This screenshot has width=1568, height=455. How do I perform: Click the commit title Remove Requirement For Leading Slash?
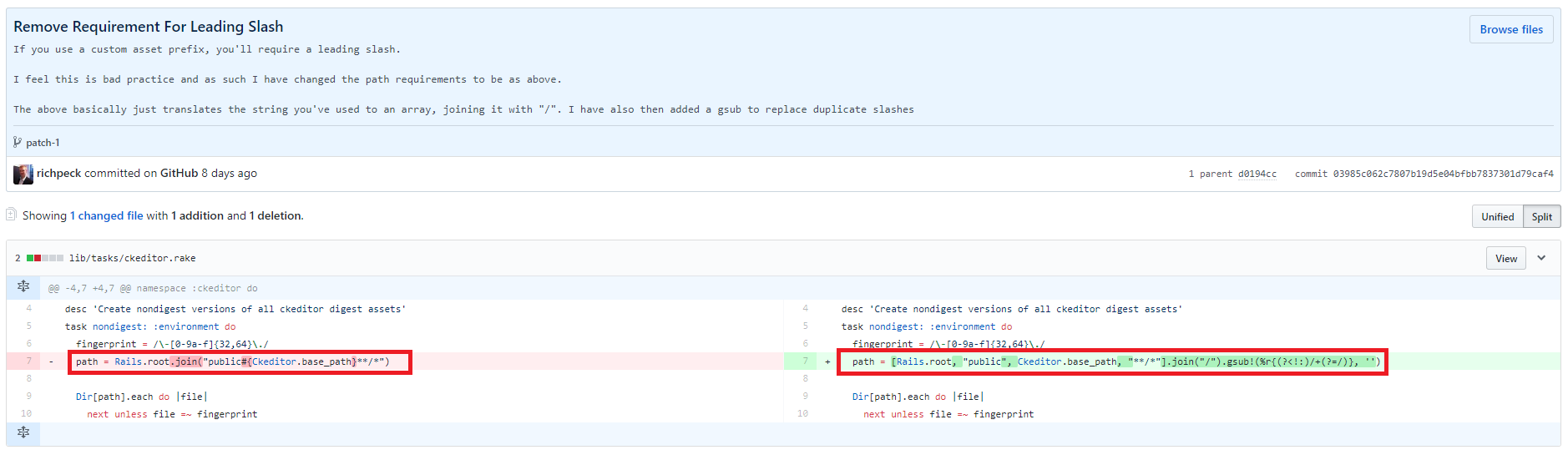pyautogui.click(x=149, y=27)
